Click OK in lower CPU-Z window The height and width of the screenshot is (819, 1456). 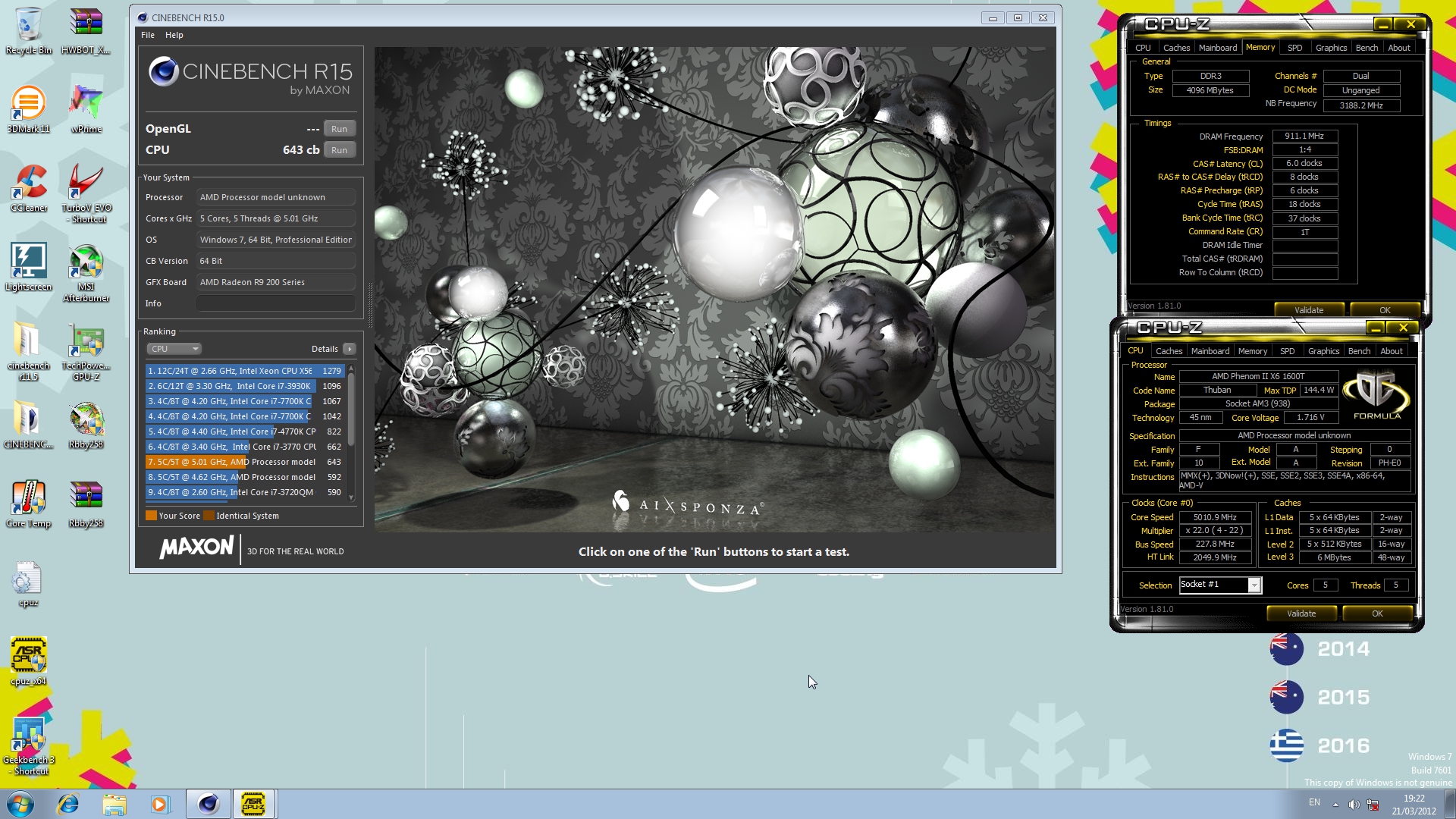pos(1377,613)
